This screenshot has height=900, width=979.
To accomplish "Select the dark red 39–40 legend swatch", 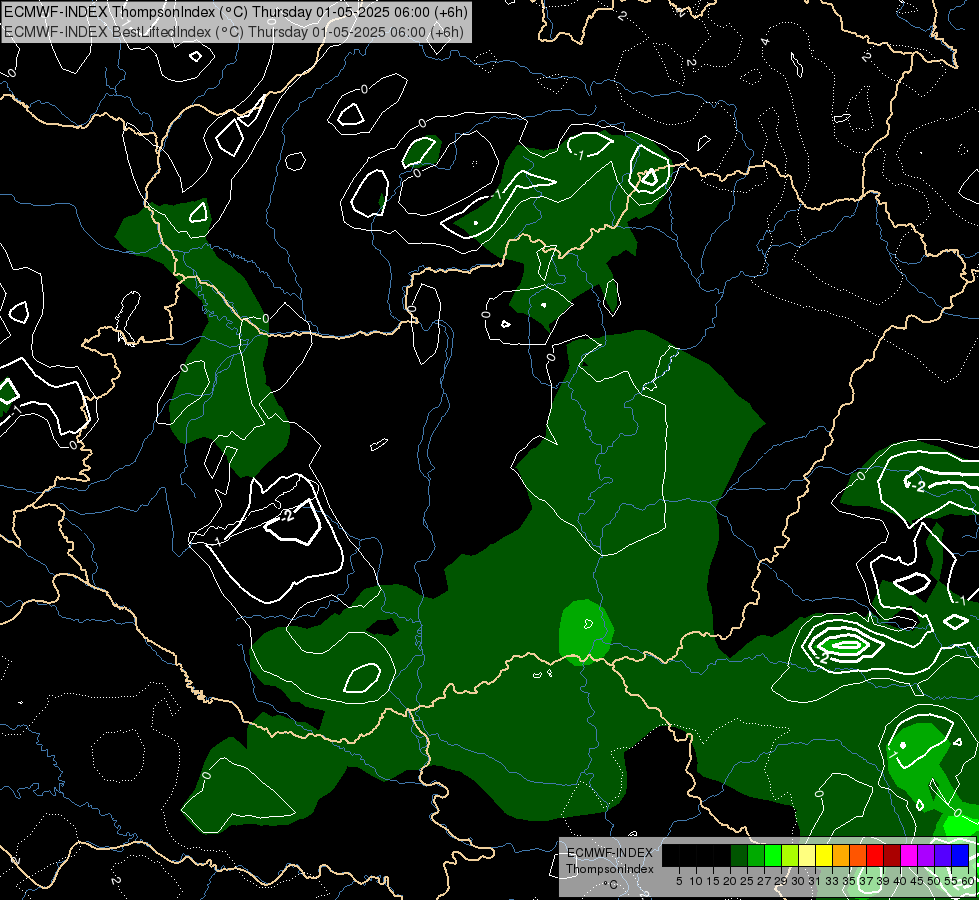I will [892, 855].
